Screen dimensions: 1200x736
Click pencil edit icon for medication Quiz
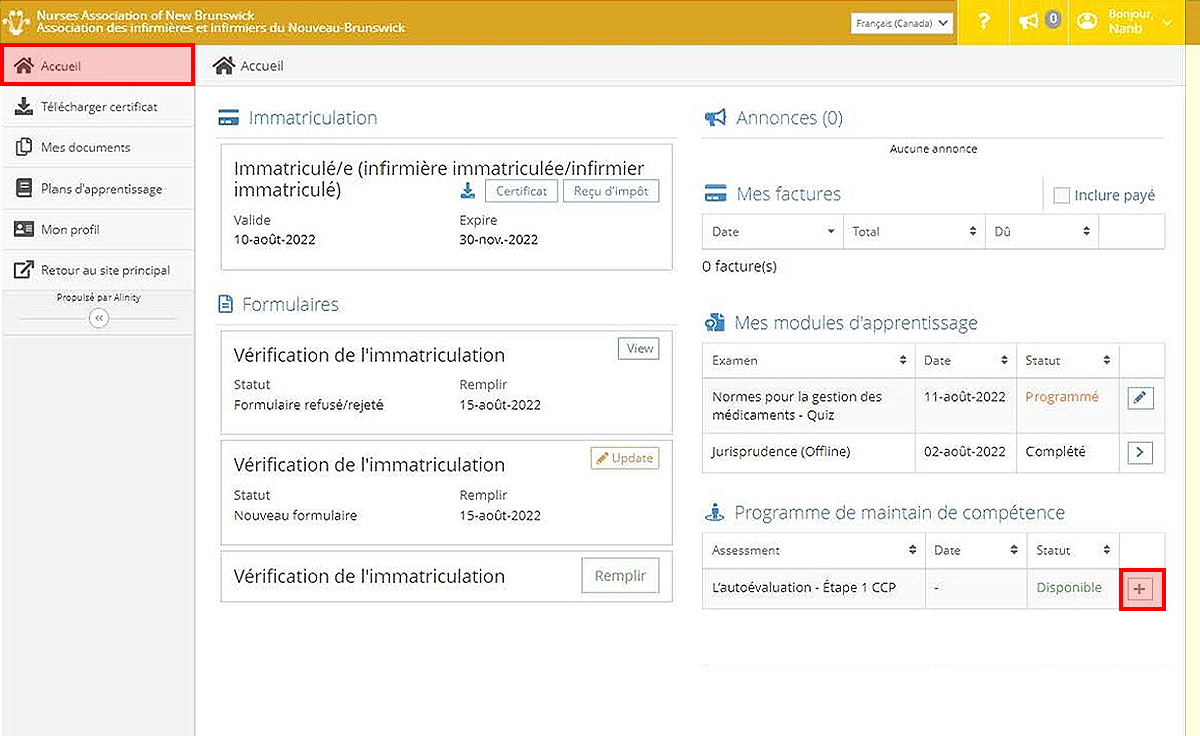[1140, 398]
